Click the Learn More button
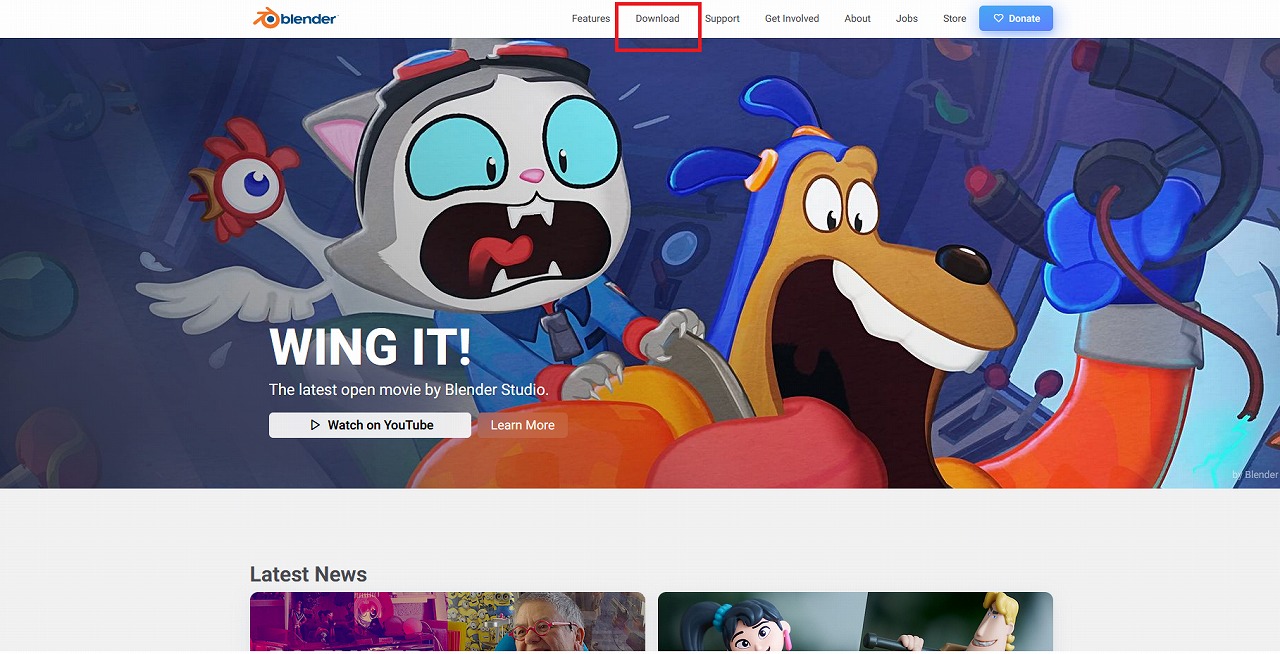This screenshot has height=654, width=1280. [x=522, y=425]
